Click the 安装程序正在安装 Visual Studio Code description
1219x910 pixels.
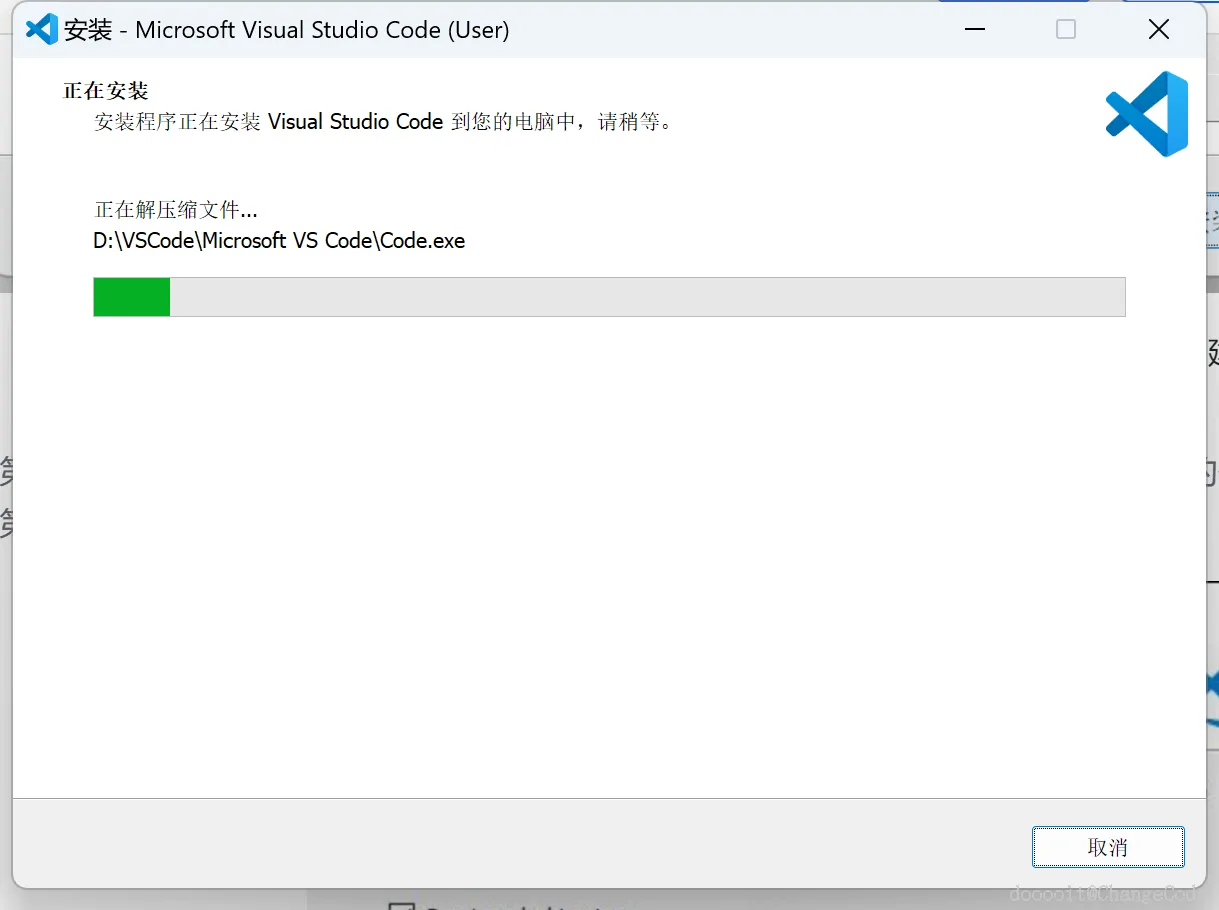383,122
